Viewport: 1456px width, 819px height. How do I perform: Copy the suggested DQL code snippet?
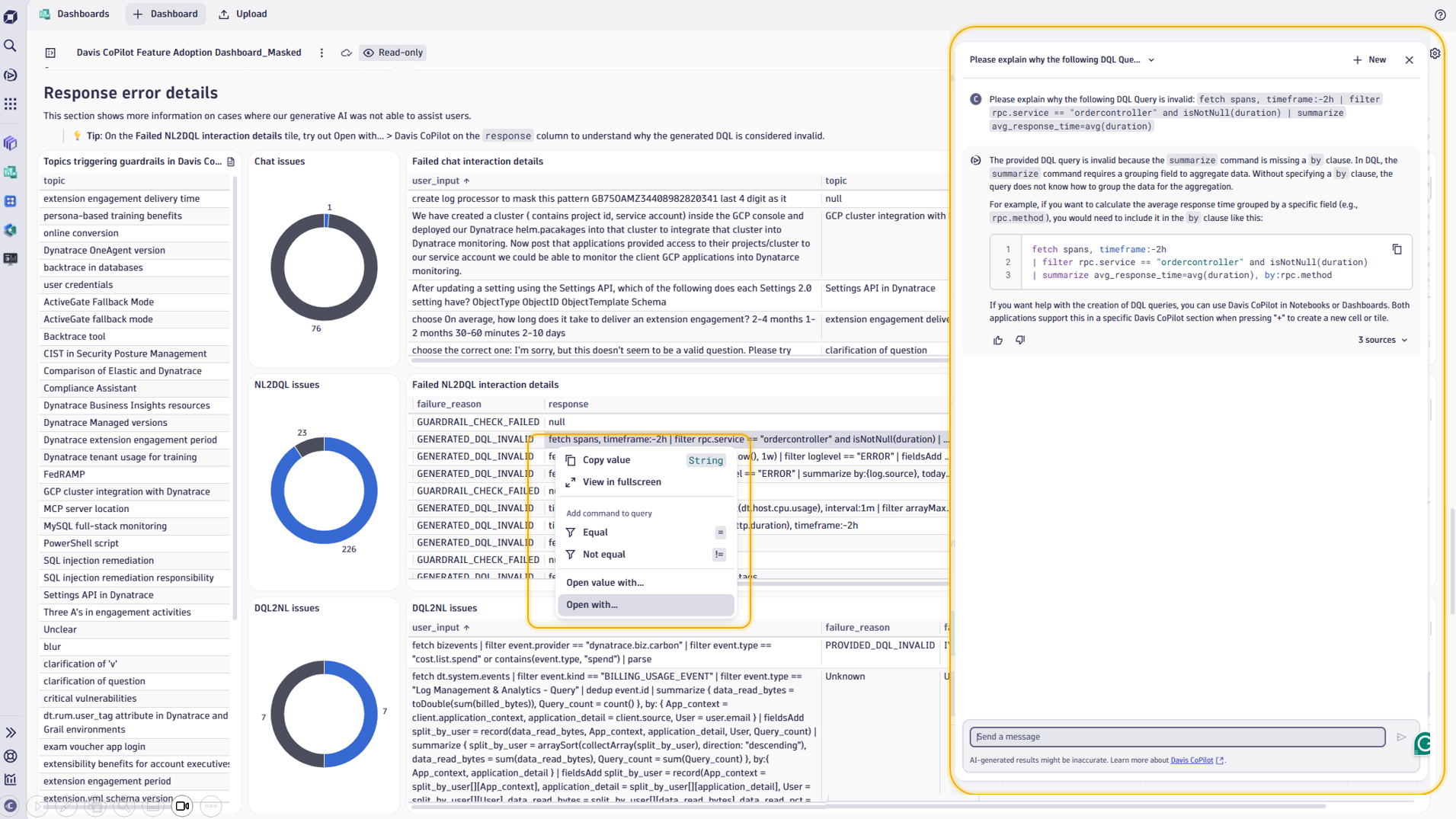(x=1397, y=248)
